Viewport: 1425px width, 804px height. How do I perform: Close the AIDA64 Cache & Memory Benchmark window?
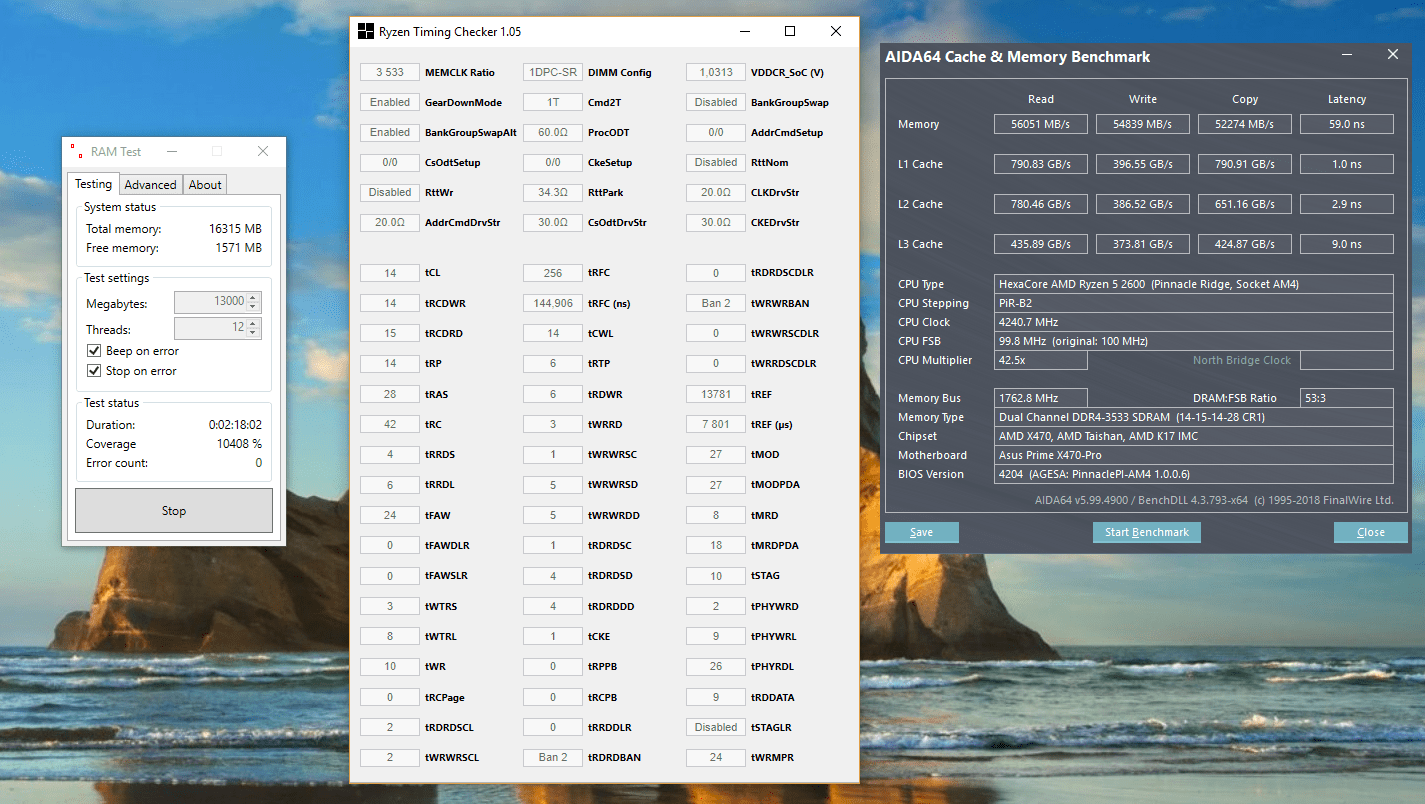pyautogui.click(x=1393, y=56)
